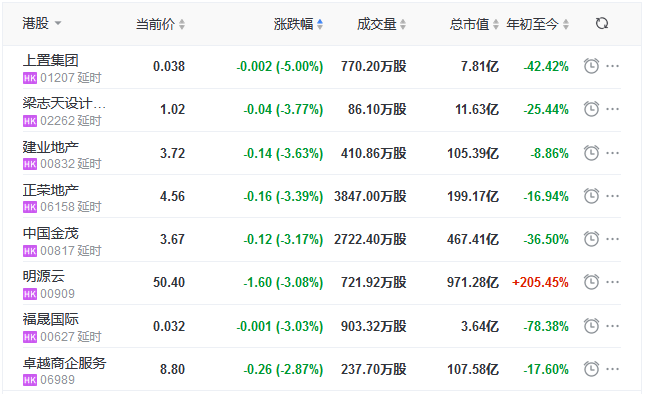Open 明源云 stock page
The image size is (646, 394).
(44, 276)
